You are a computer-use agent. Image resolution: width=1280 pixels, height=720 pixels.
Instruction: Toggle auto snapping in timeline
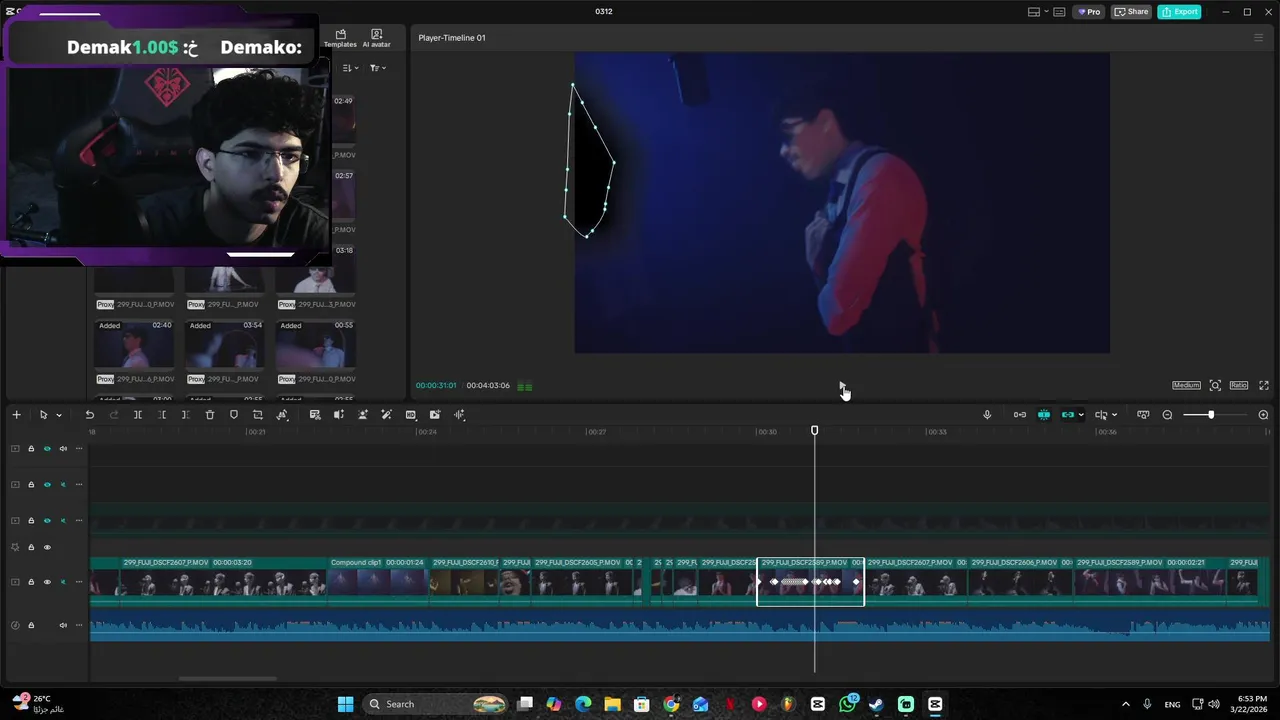(x=1044, y=415)
